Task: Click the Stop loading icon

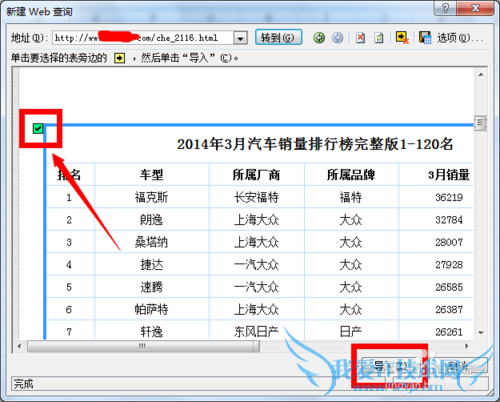Action: (x=360, y=38)
